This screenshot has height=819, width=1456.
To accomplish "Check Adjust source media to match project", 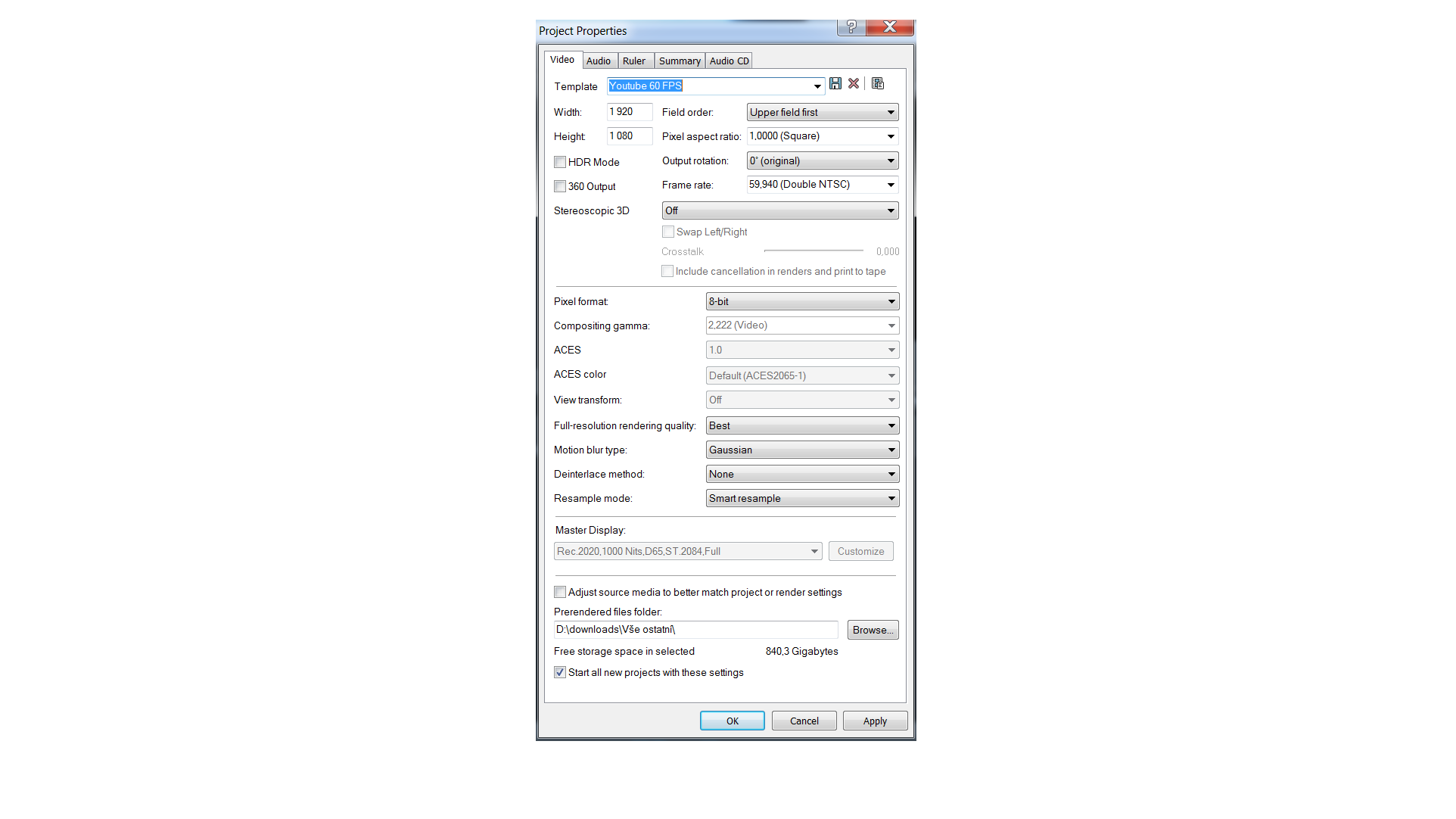I will (560, 592).
